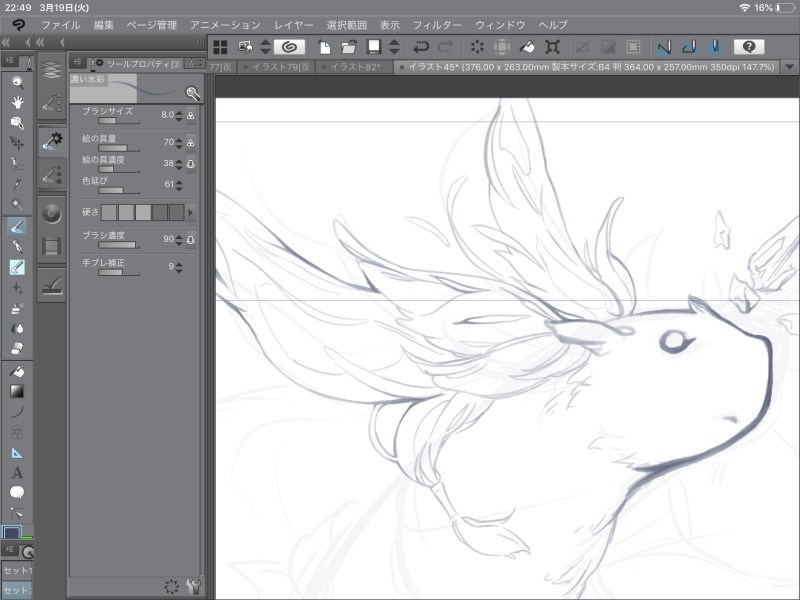Toggle snap to special ruler icon
This screenshot has height=600, width=800.
(689, 47)
